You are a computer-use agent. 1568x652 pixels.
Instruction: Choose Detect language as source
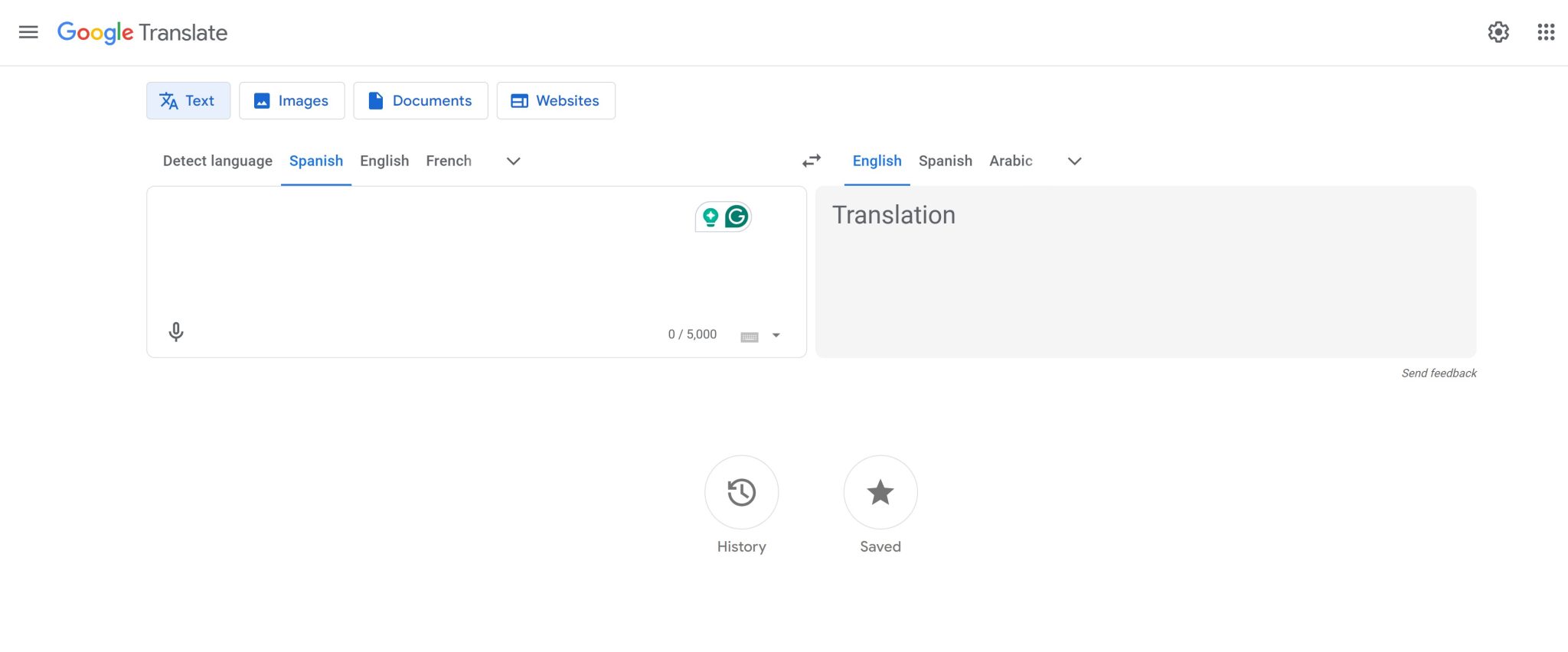[217, 161]
